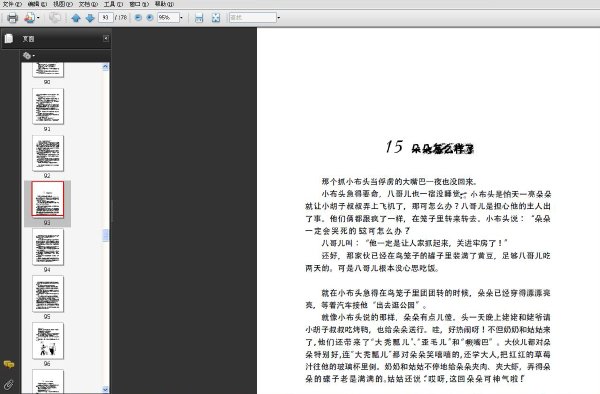Open the Find field dropdown arrow
The height and width of the screenshot is (394, 600).
[x=279, y=18]
